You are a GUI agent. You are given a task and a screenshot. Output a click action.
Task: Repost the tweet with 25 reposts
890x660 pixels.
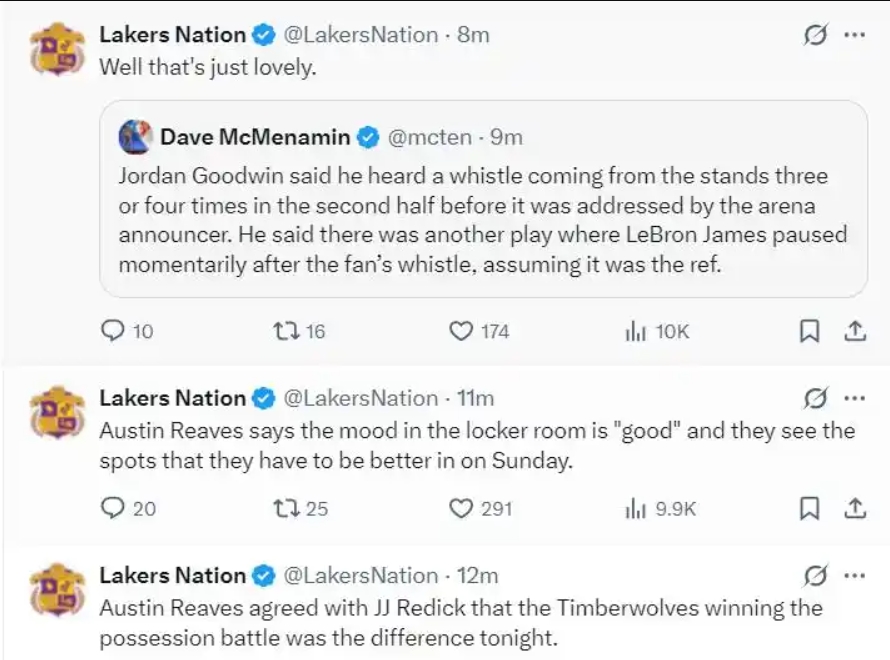284,508
